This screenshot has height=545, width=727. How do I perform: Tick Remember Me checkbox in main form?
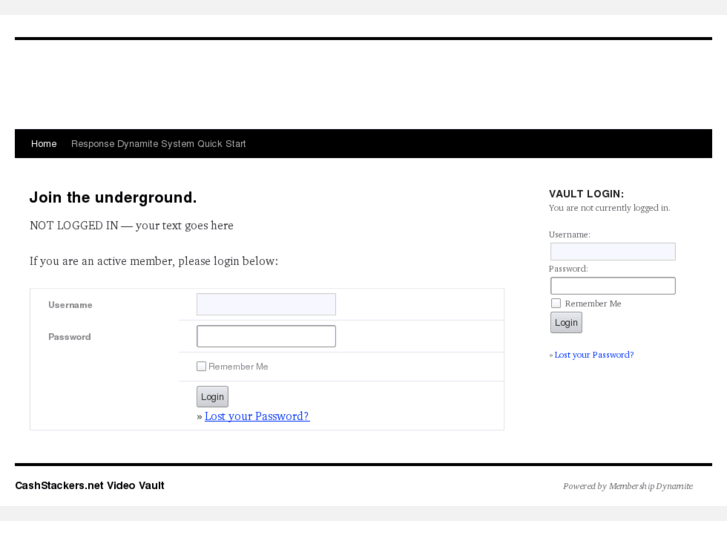pos(202,366)
